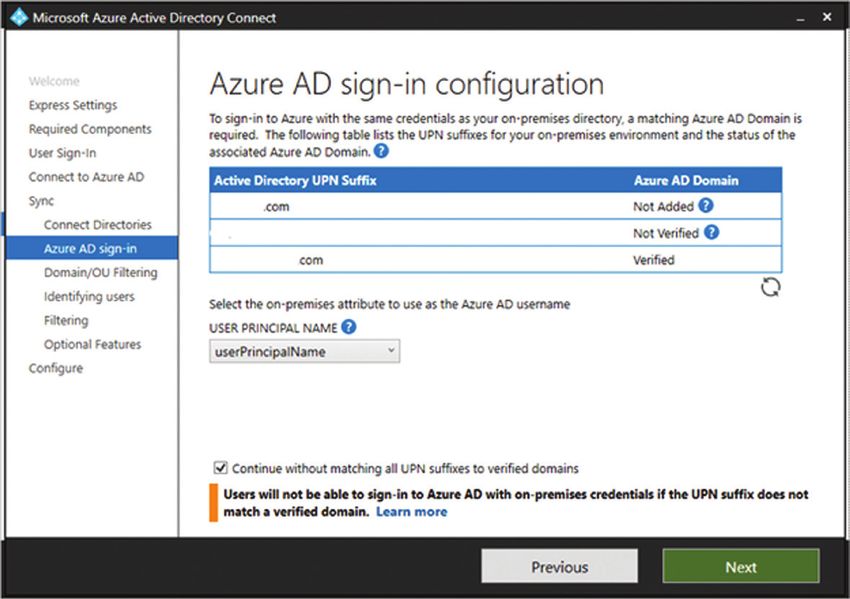Click help icon next to USER PRINCIPAL NAME
The image size is (850, 599).
click(349, 327)
